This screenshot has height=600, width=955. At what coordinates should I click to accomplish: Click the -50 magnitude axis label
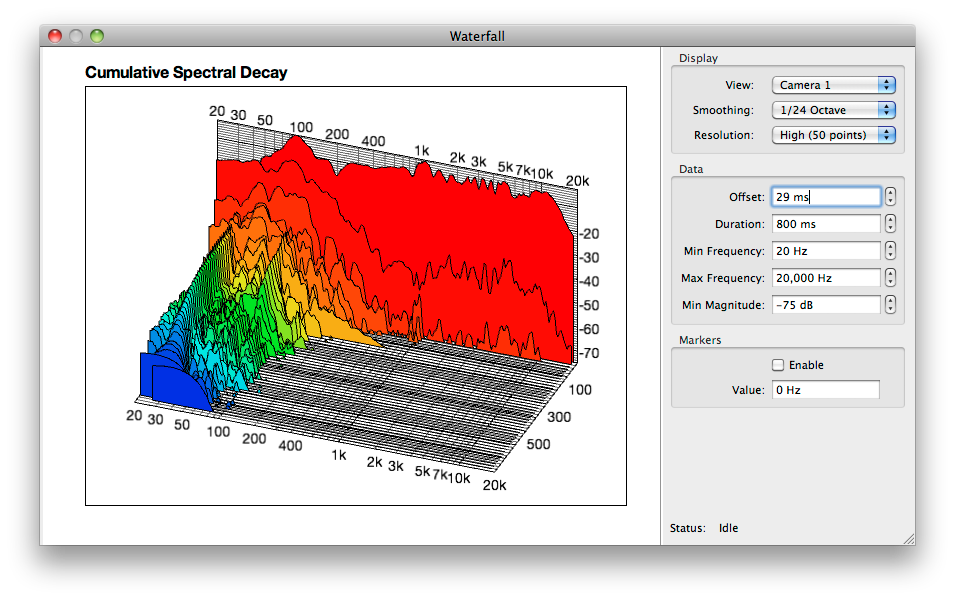click(x=589, y=305)
